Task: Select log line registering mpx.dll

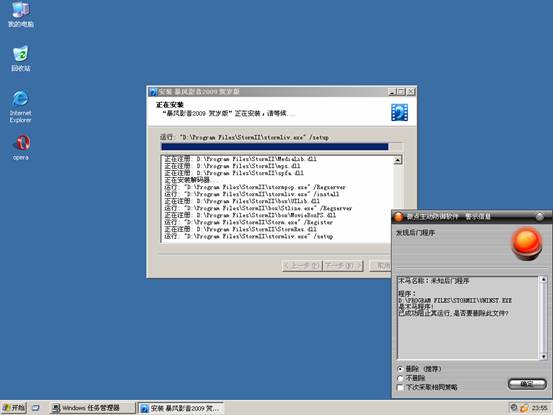Action: (232, 166)
